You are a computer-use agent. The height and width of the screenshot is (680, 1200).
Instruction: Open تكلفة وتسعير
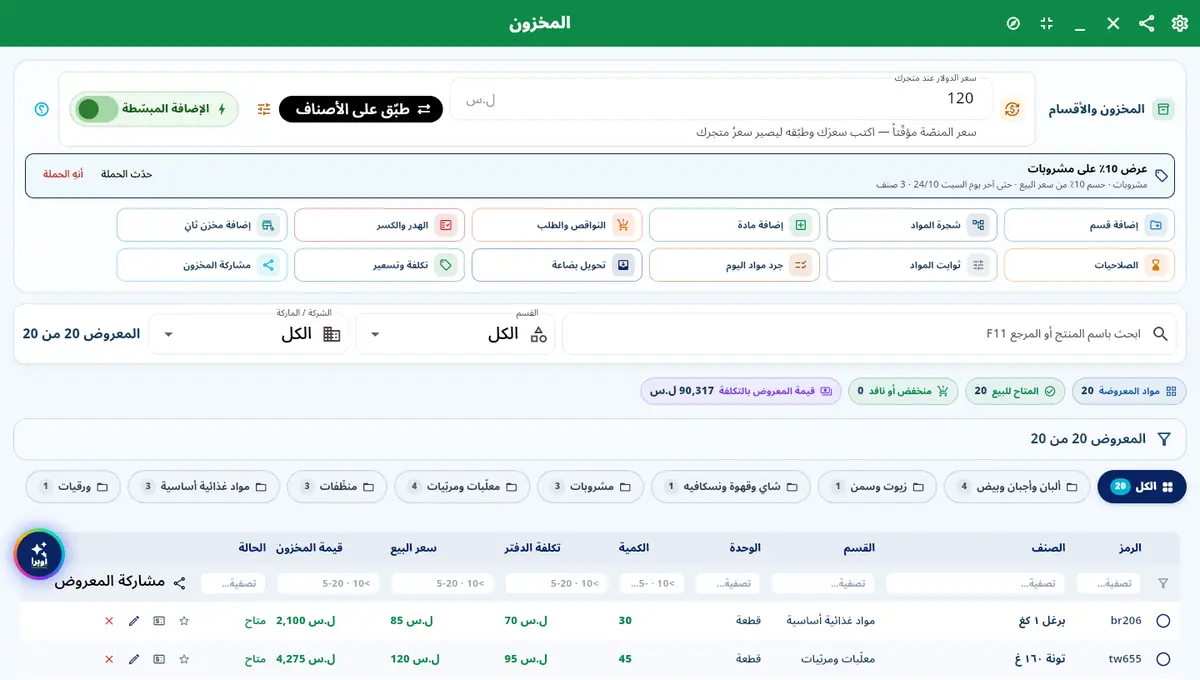(379, 265)
